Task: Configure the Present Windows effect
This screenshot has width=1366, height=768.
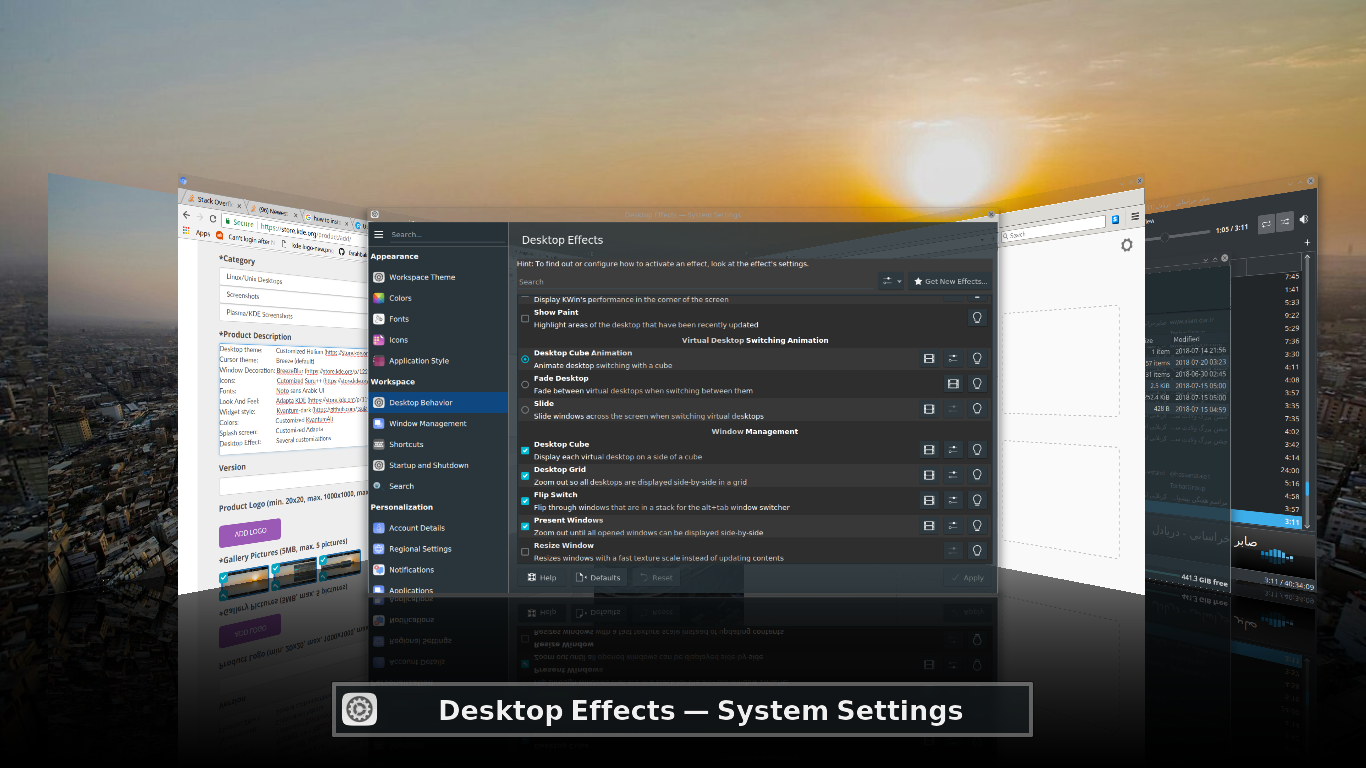Action: [953, 526]
